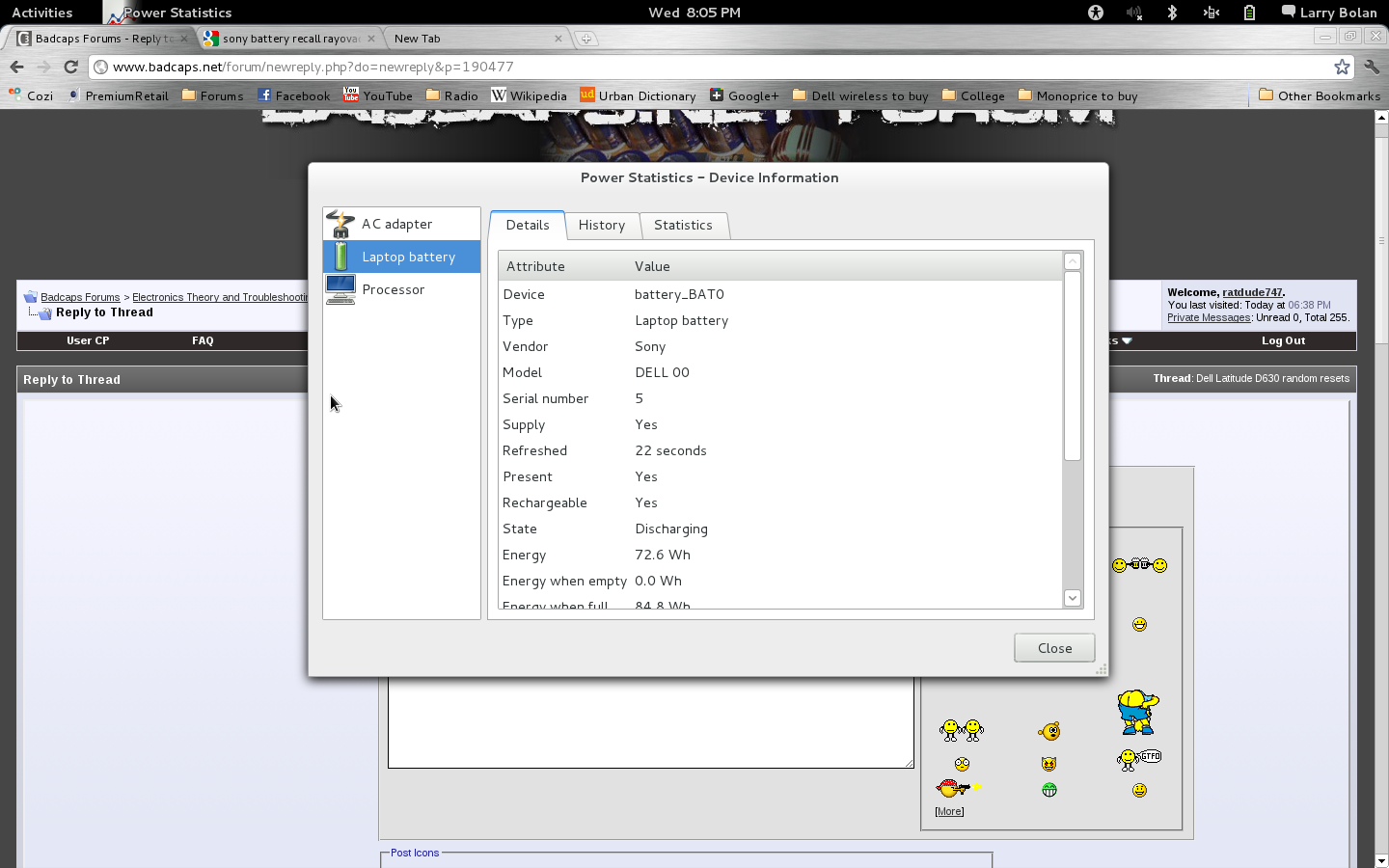Open the Chrome wrench settings menu
Screen dimensions: 1389x868
pos(1372,67)
